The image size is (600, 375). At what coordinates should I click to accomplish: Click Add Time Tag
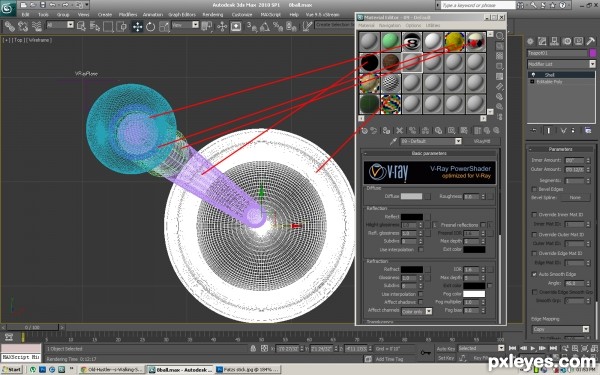click(x=389, y=359)
